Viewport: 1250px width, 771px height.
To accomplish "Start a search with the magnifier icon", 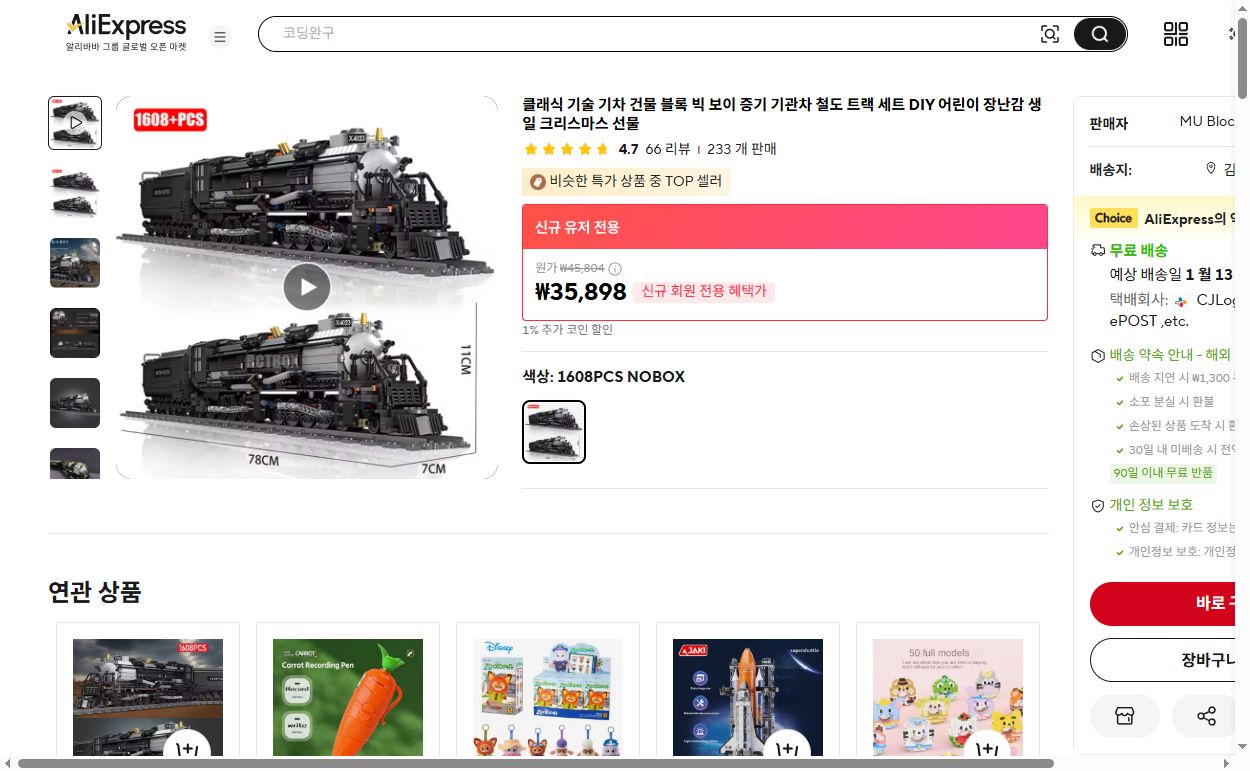I will (x=1099, y=33).
